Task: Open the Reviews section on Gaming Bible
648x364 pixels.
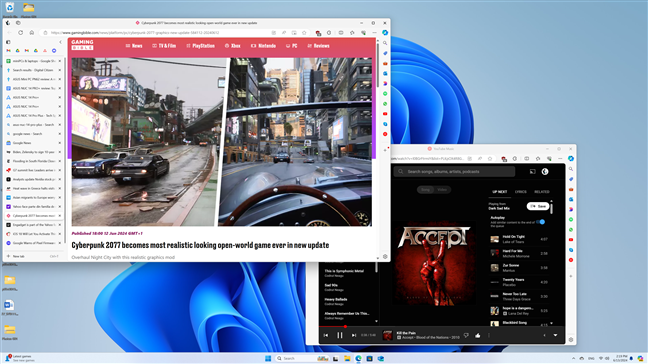Action: (318, 46)
